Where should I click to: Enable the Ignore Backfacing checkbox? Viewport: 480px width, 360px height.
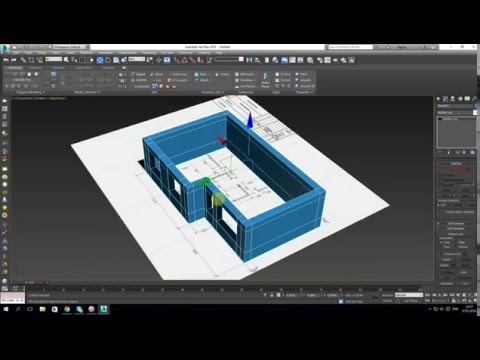[x=440, y=180]
